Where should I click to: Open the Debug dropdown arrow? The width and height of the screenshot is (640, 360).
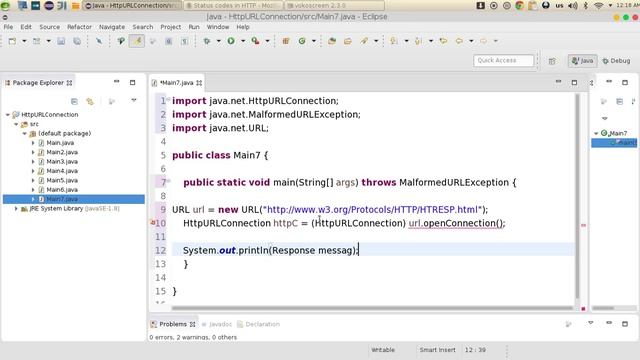pos(218,41)
